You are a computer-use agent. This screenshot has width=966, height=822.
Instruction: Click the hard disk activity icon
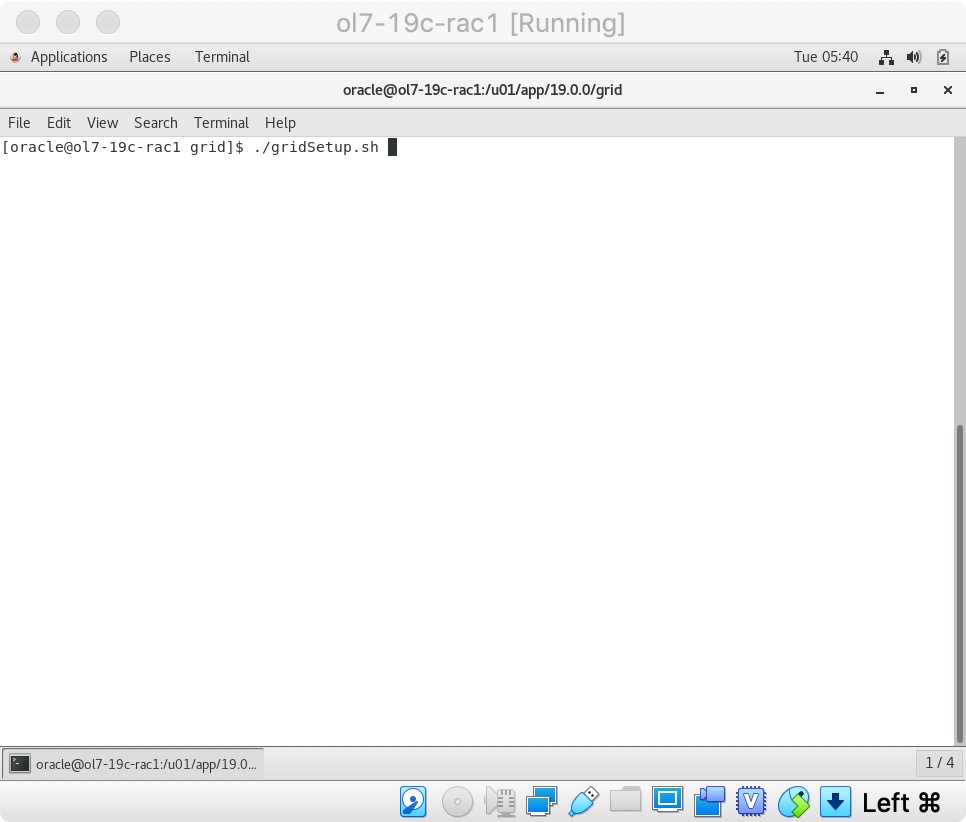point(413,802)
